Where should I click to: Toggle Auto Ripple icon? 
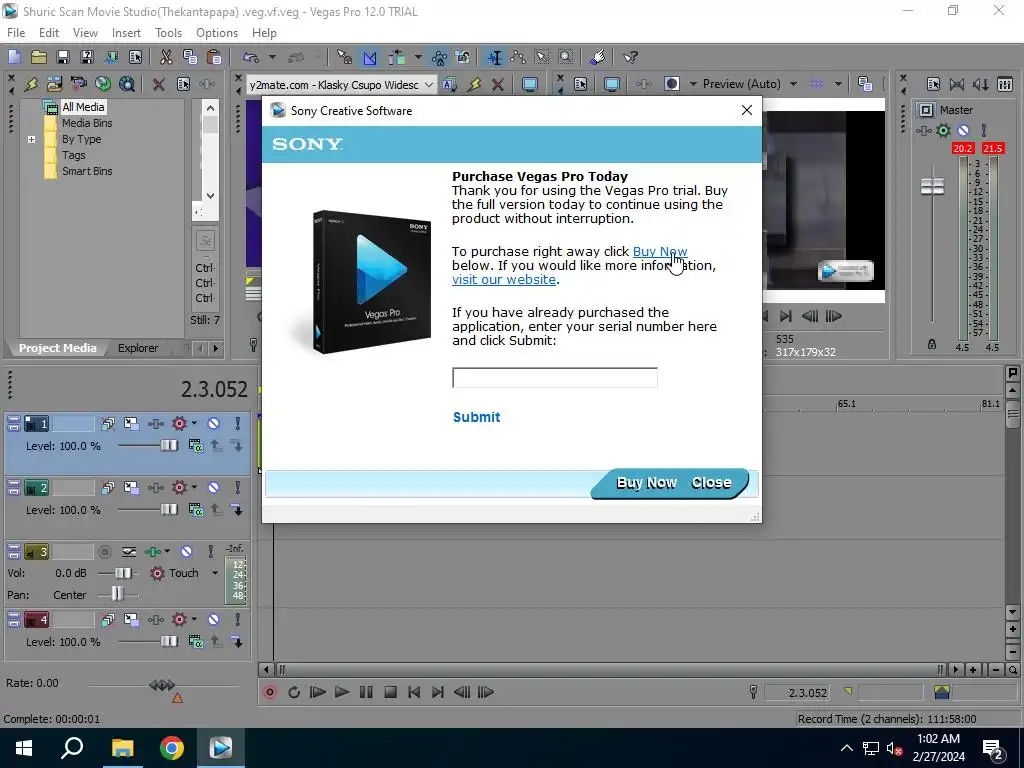tap(396, 57)
